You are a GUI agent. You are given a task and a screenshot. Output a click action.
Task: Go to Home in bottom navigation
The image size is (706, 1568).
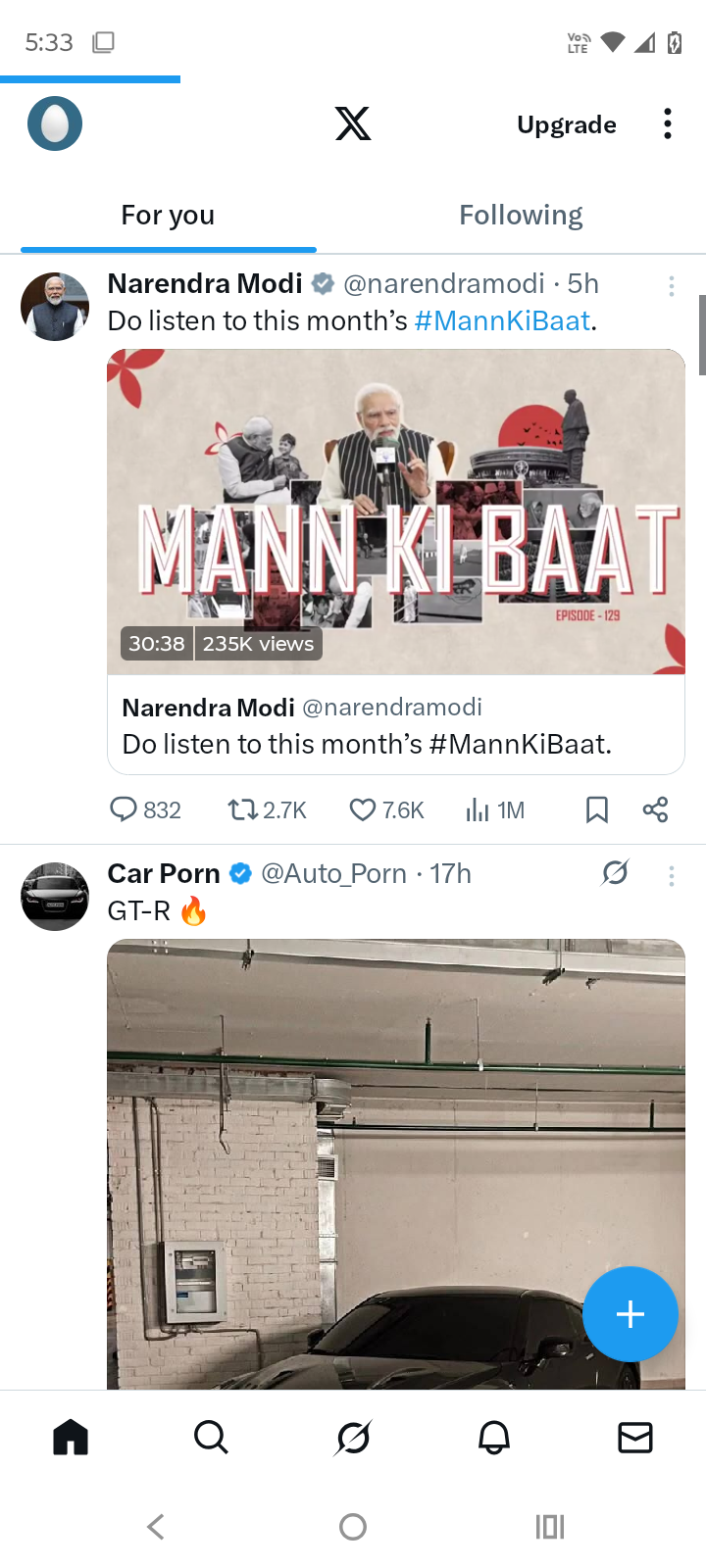[71, 1438]
